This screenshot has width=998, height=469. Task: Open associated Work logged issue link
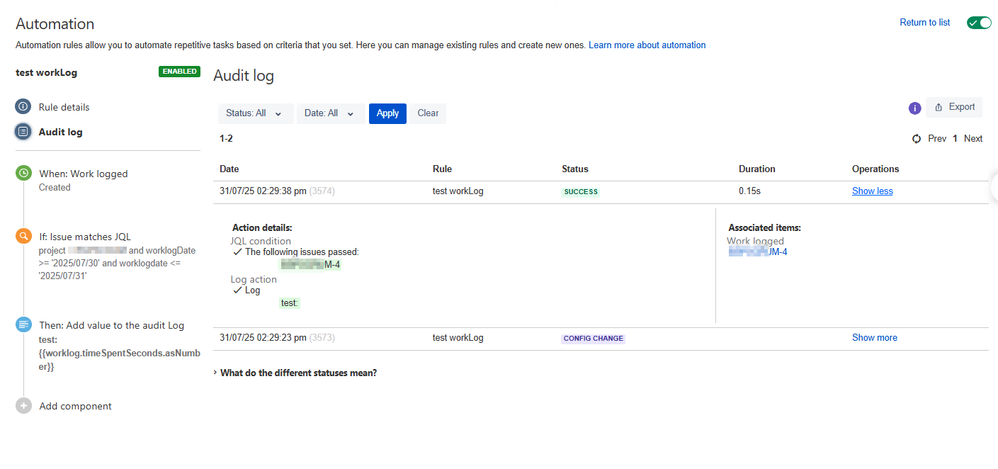coord(758,252)
